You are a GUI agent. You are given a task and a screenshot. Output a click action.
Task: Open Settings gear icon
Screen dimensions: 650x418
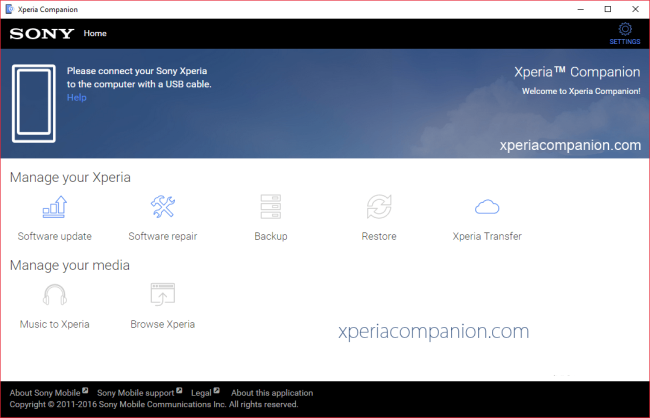(x=625, y=29)
